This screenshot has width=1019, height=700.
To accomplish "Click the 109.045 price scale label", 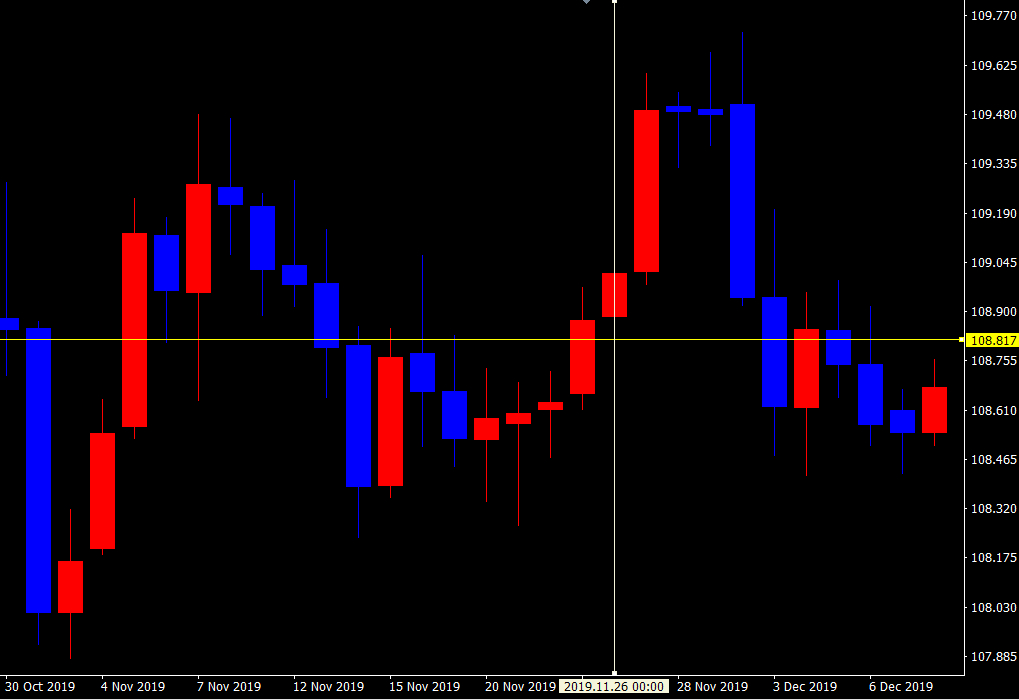I will click(993, 263).
